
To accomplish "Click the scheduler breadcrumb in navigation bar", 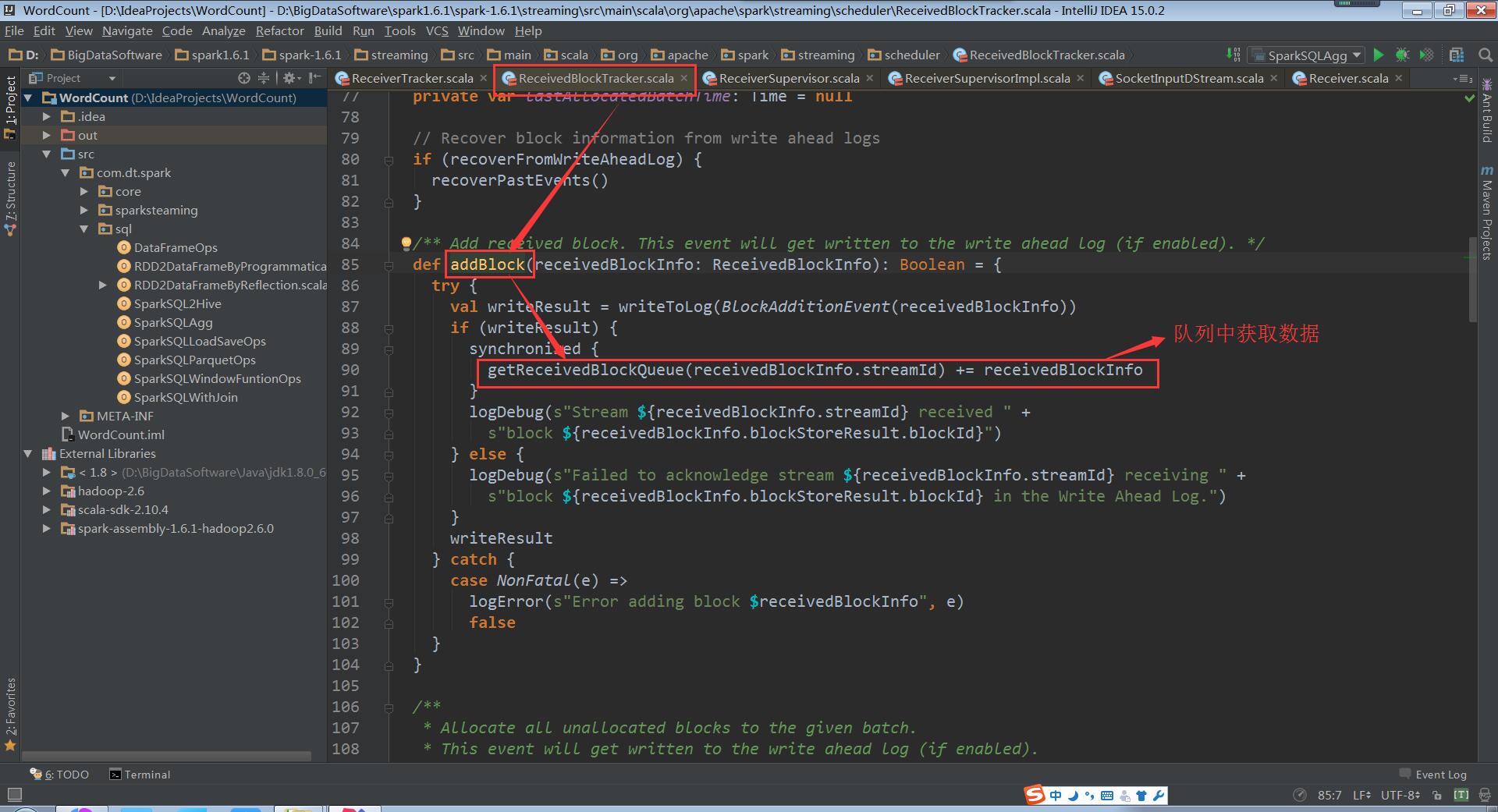I will click(904, 55).
